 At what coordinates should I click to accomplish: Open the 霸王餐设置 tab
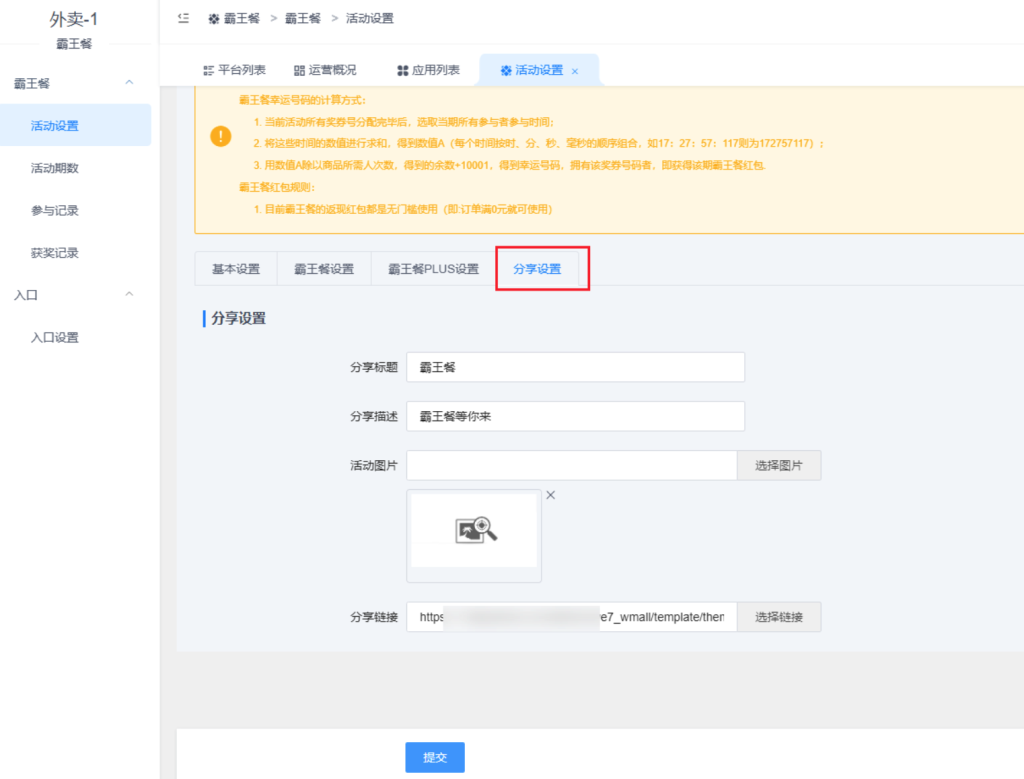324,269
